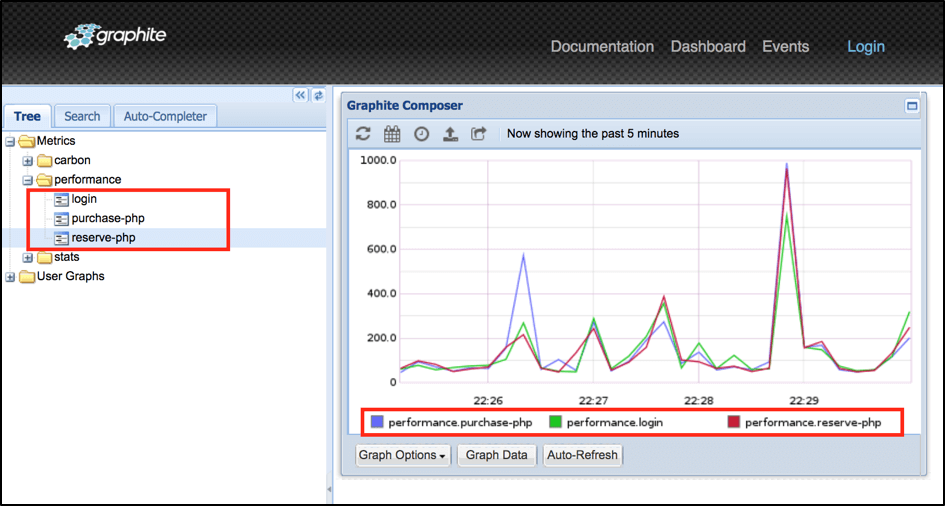The width and height of the screenshot is (945, 506).
Task: Click the green login legend swatch
Action: (x=555, y=422)
